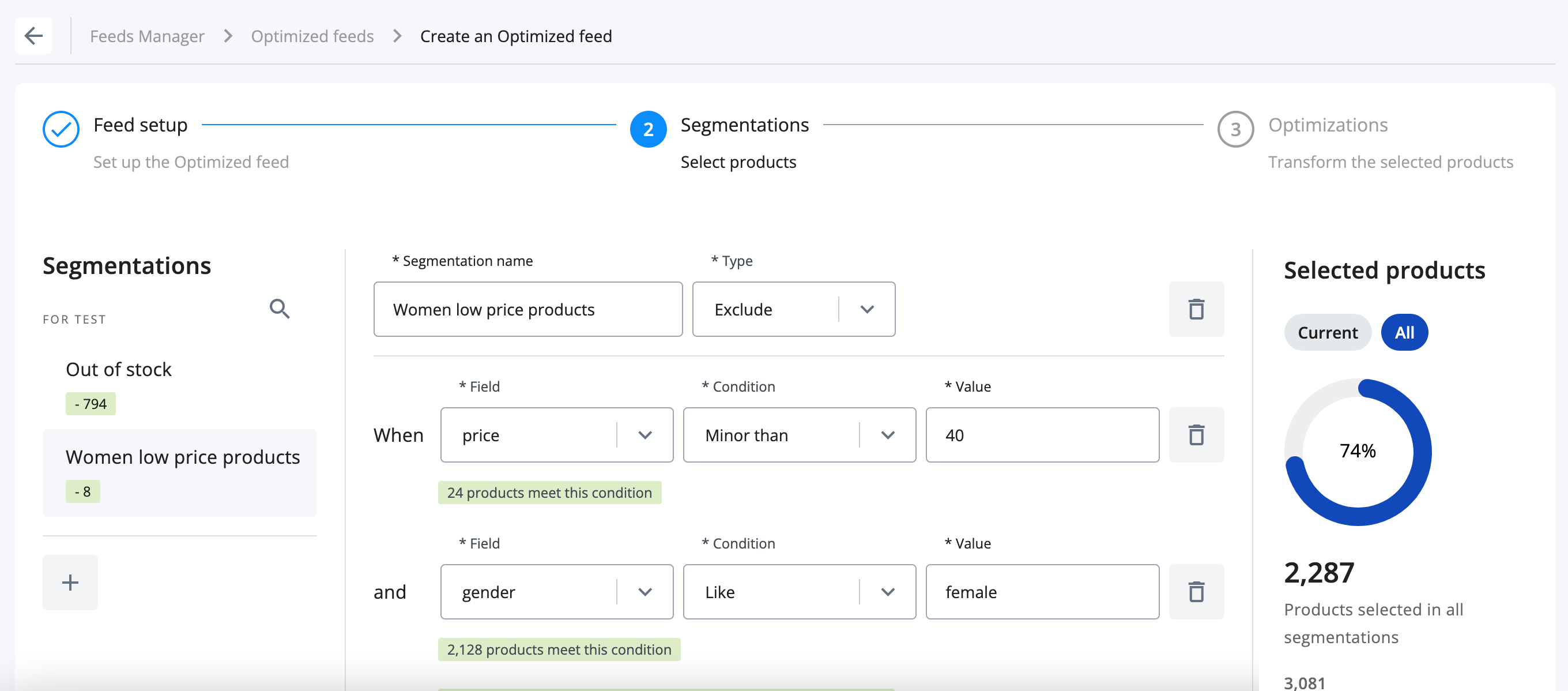The width and height of the screenshot is (1568, 691).
Task: Click the 74% donut progress chart
Action: pos(1358,452)
